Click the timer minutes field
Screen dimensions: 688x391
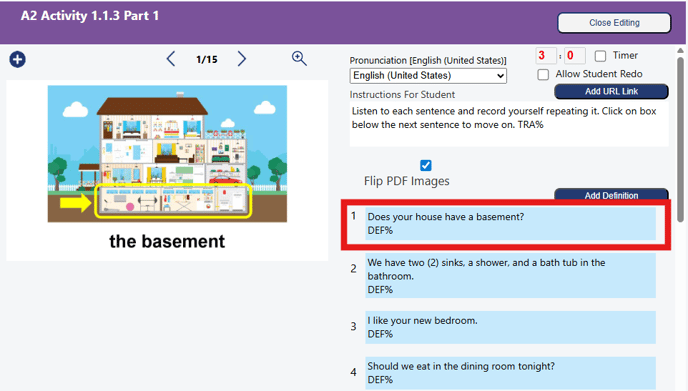(546, 56)
